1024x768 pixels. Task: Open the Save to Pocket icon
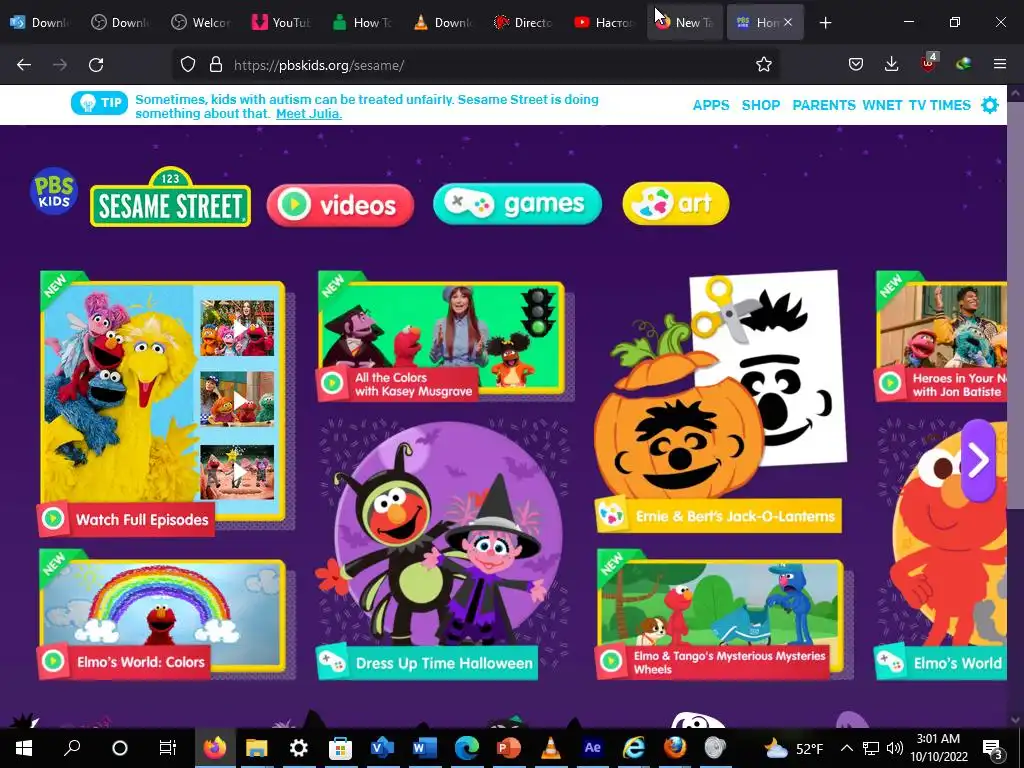[856, 65]
